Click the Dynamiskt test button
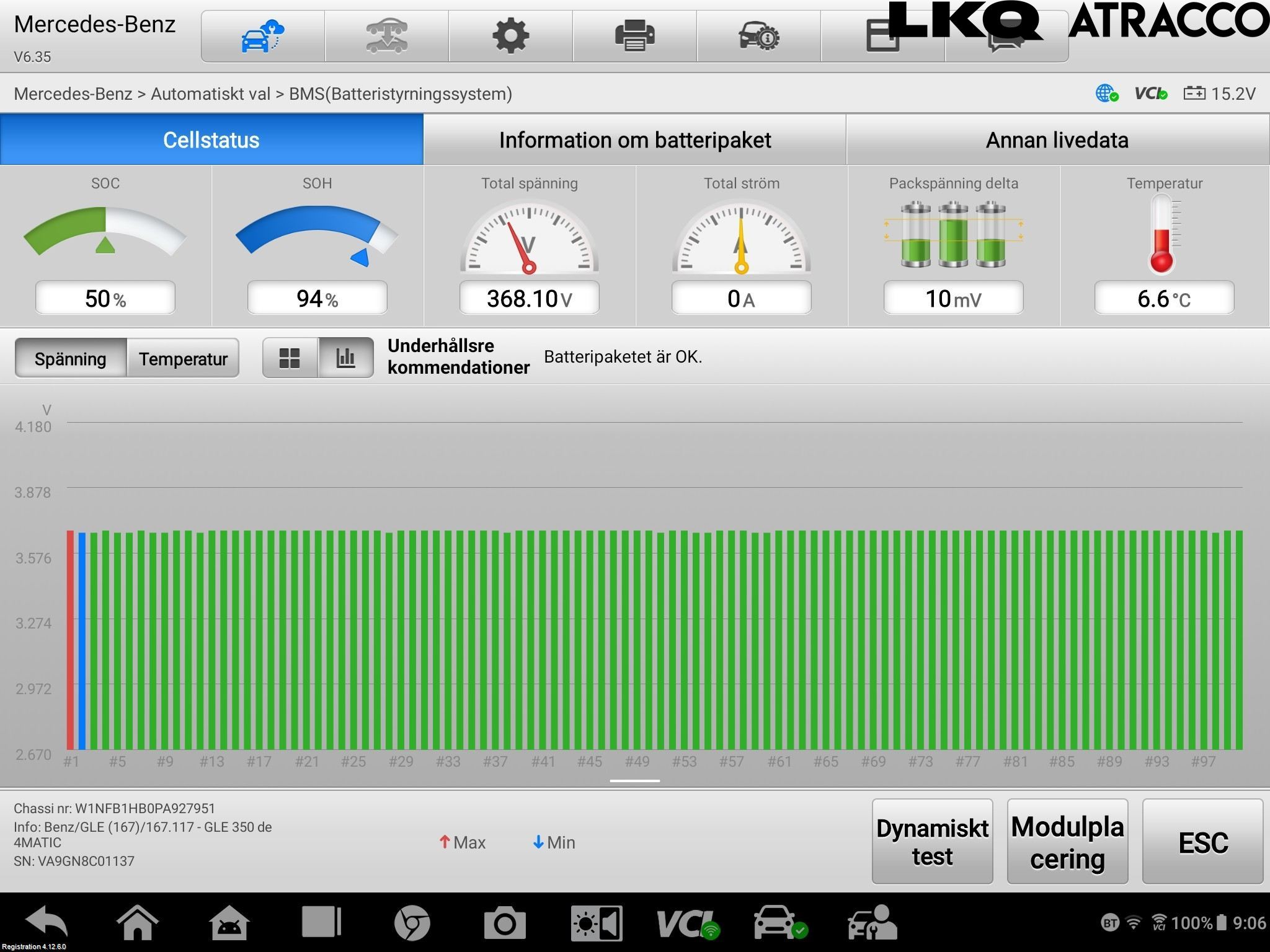The width and height of the screenshot is (1270, 952). pyautogui.click(x=932, y=841)
